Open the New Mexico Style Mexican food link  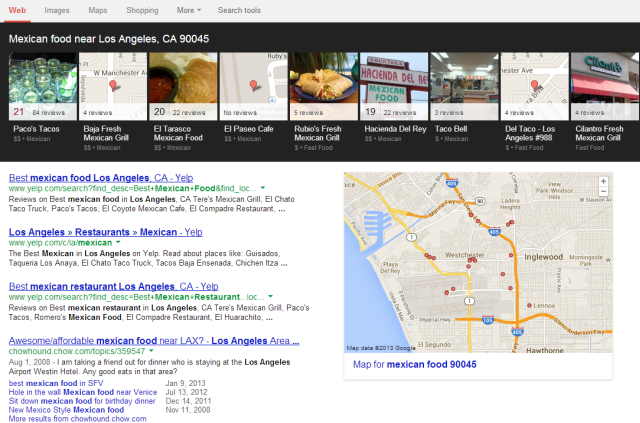point(66,410)
